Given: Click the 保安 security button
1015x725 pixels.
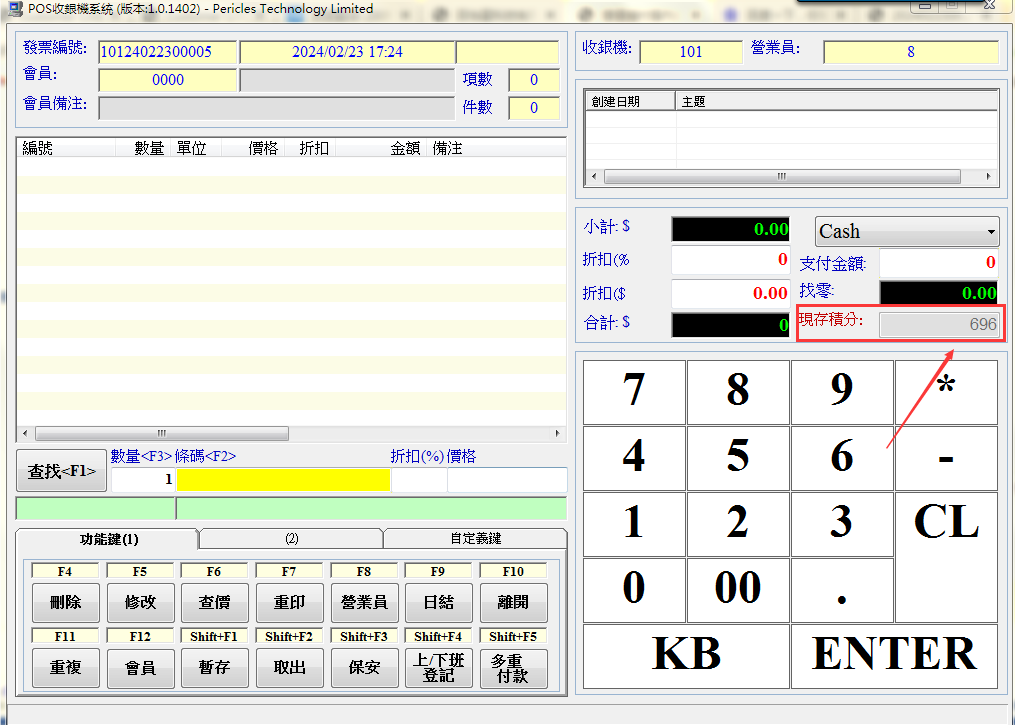Looking at the screenshot, I should coord(364,667).
